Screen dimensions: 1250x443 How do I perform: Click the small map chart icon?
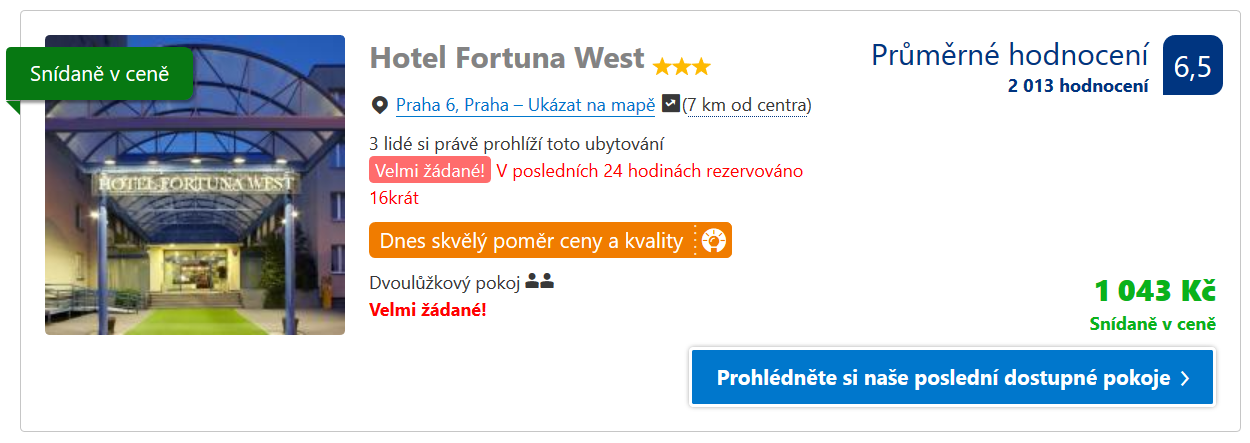(x=671, y=103)
